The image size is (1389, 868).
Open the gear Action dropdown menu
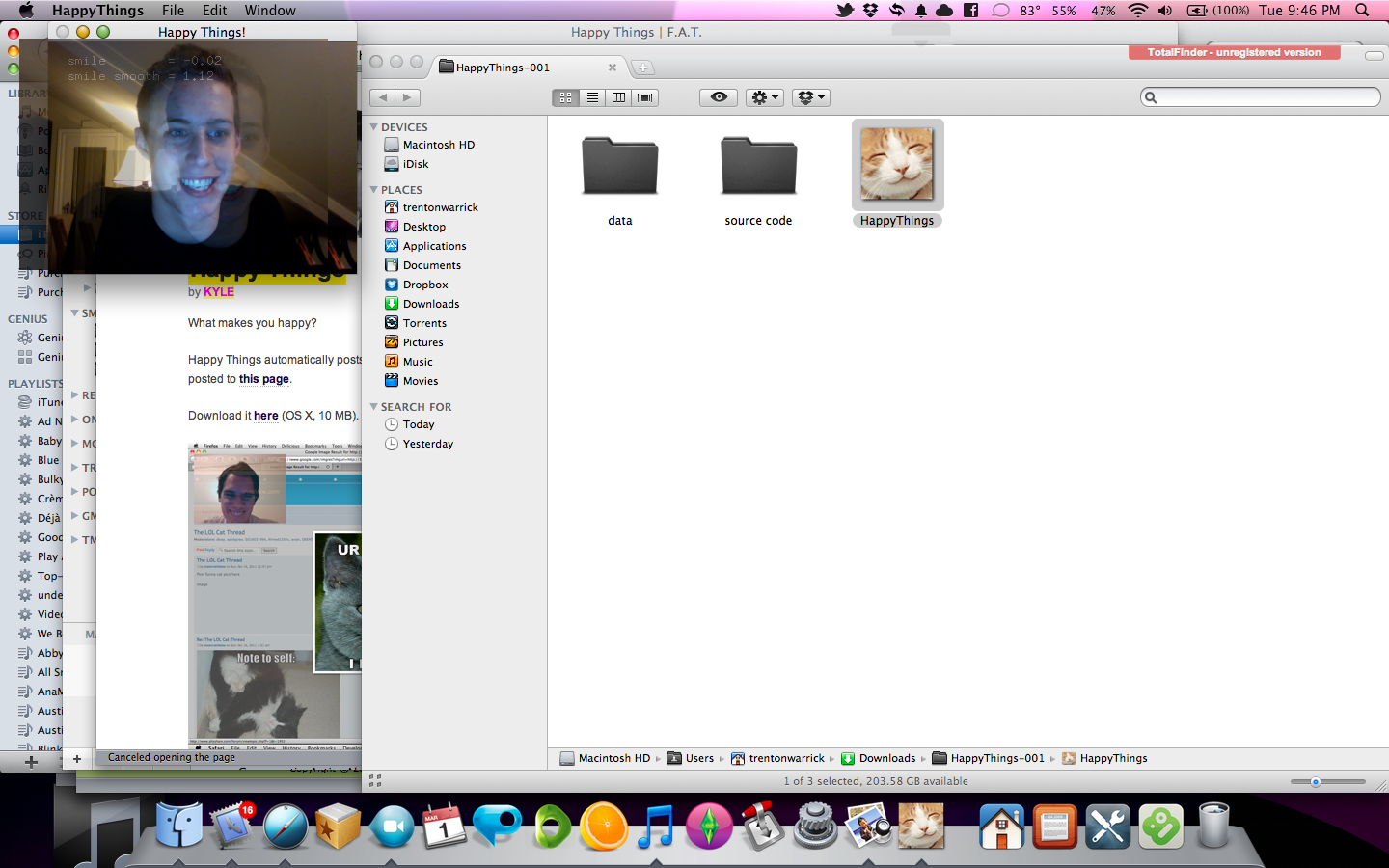[765, 97]
